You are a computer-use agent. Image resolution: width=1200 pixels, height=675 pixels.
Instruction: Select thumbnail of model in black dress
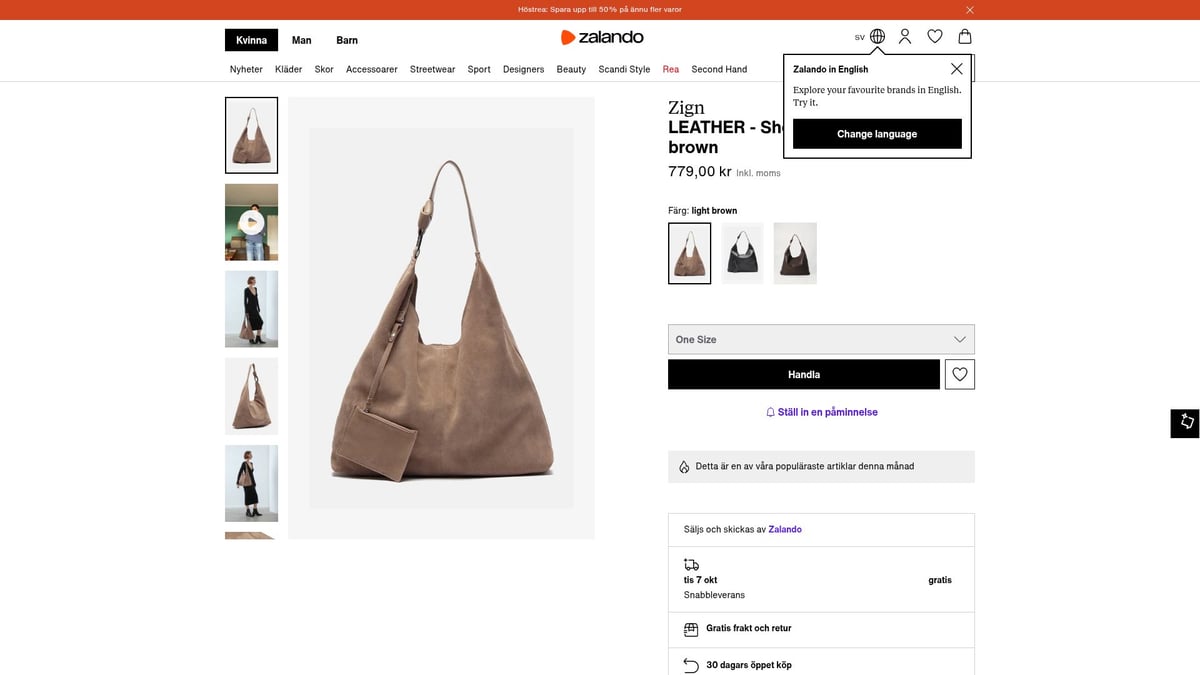(x=251, y=309)
